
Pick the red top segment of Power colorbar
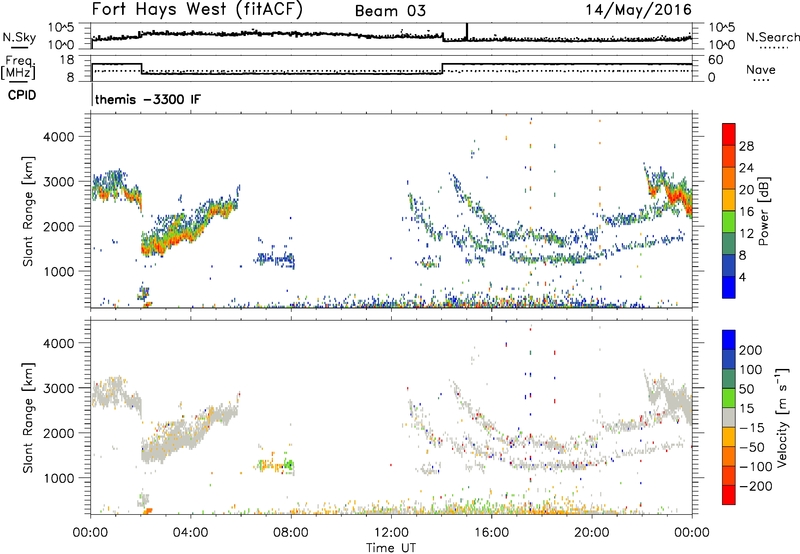[729, 134]
